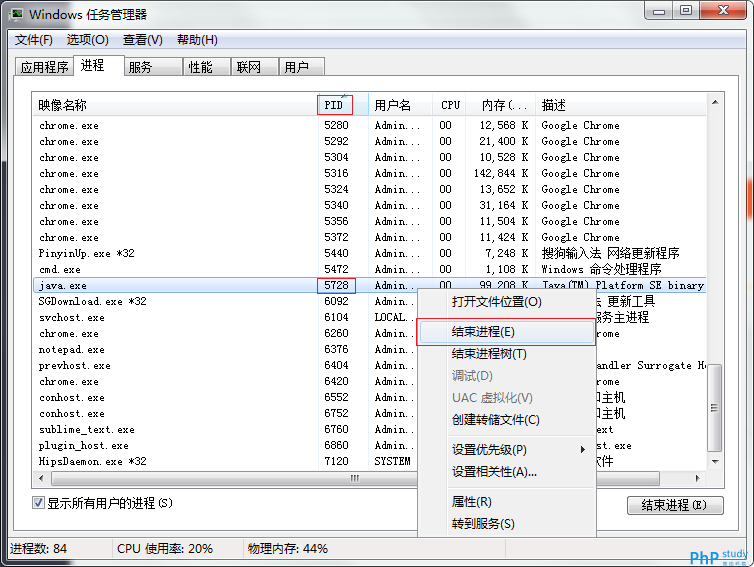
Task: Click the horizontal scrollbar thumb
Action: point(355,478)
